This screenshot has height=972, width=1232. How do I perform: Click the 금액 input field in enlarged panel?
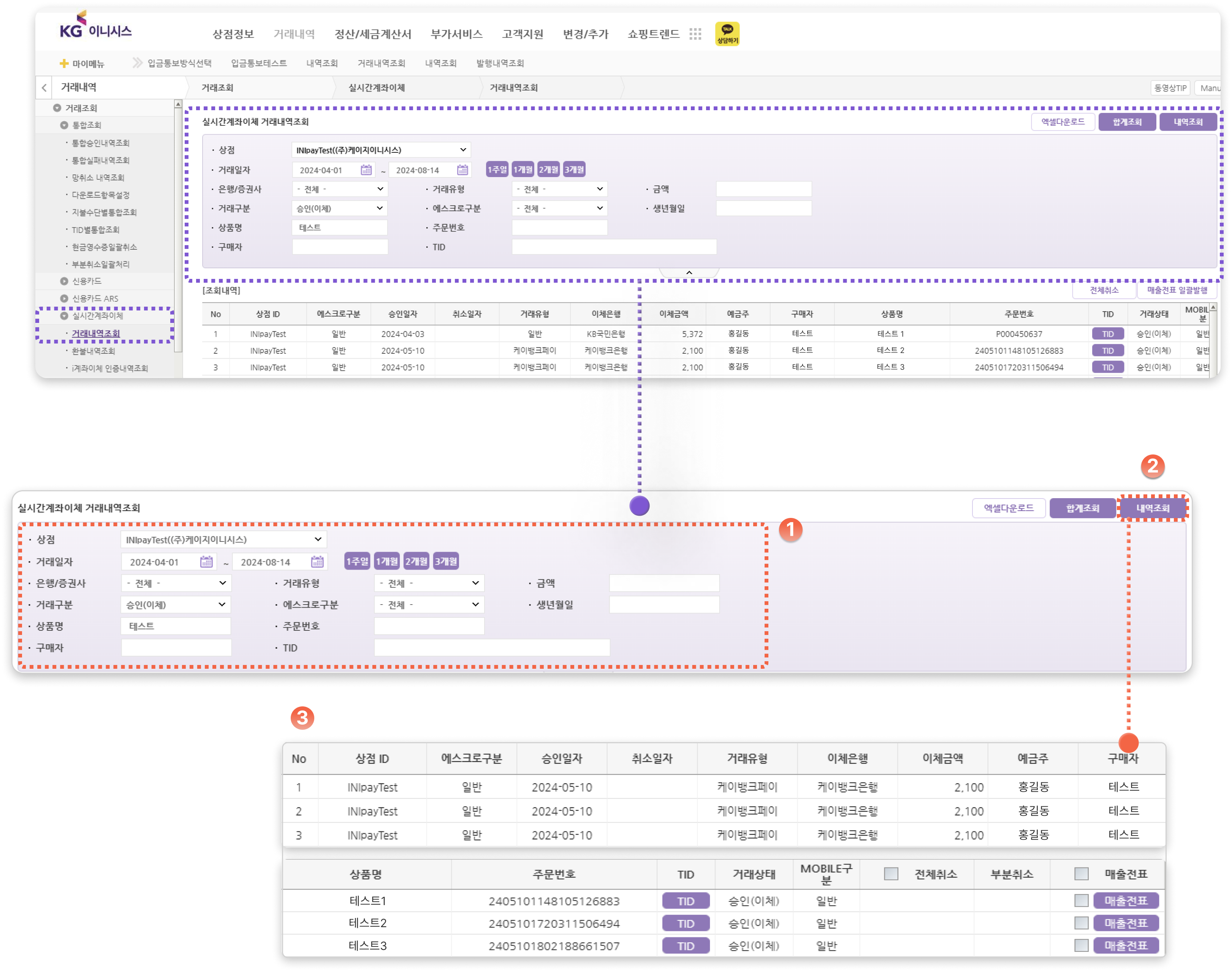(x=664, y=583)
